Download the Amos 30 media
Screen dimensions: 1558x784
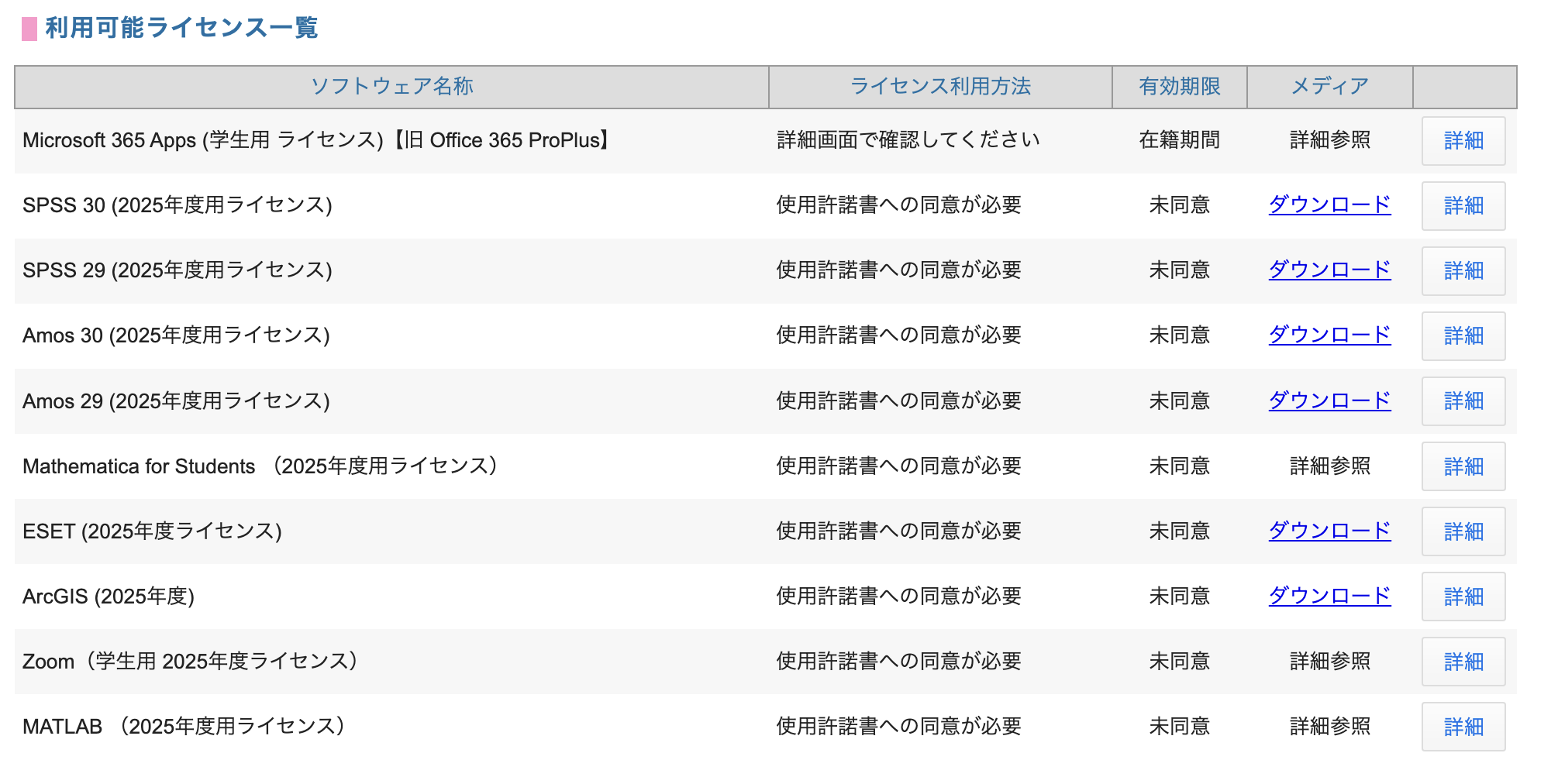tap(1329, 335)
